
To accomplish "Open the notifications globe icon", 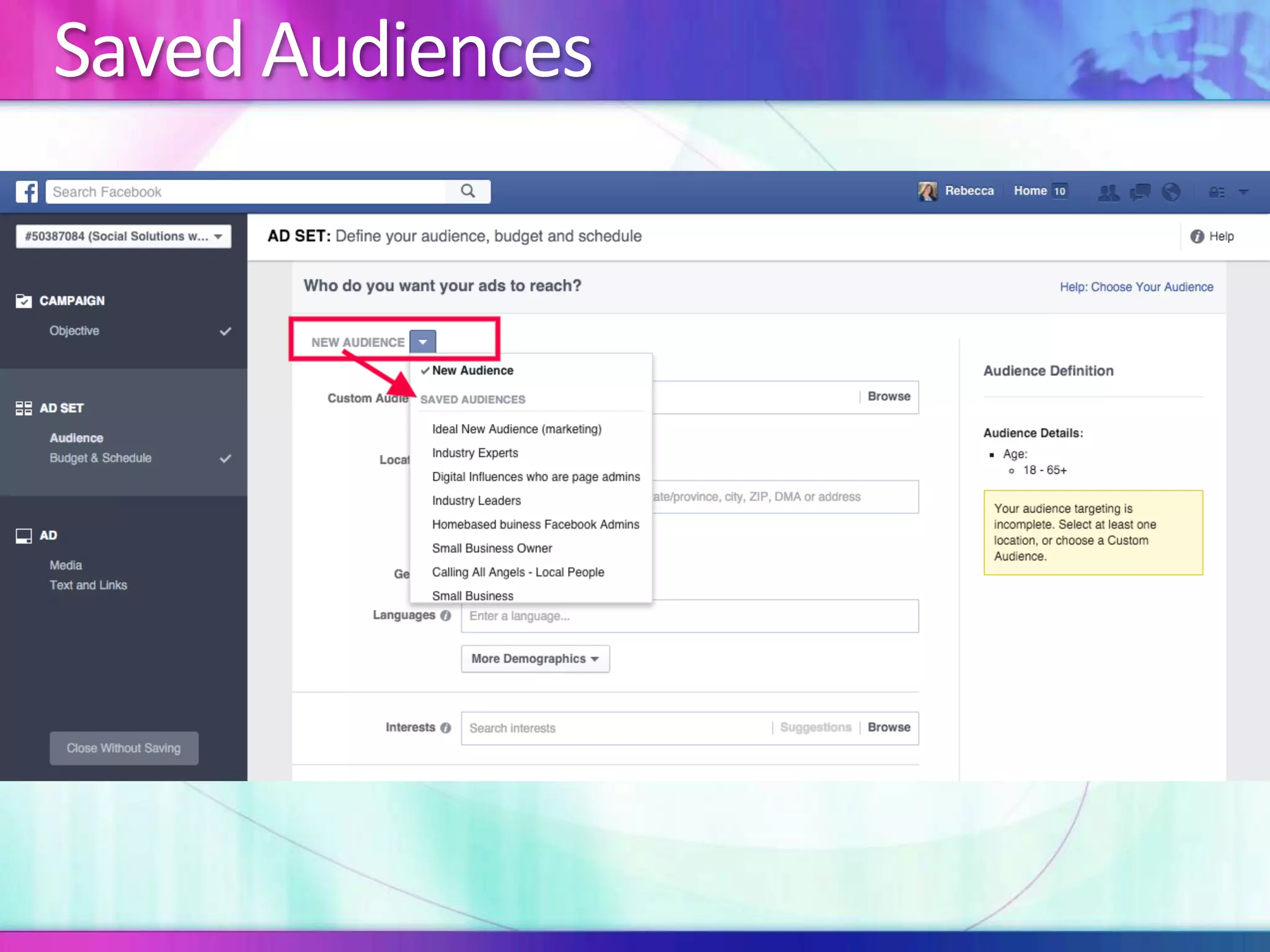I will point(1171,192).
